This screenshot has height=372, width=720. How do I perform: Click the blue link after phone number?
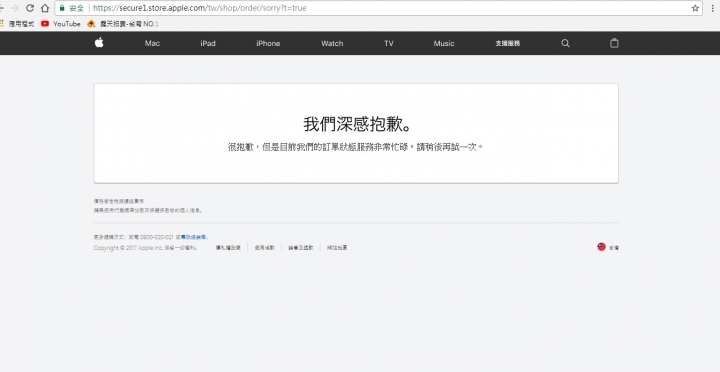pos(194,237)
